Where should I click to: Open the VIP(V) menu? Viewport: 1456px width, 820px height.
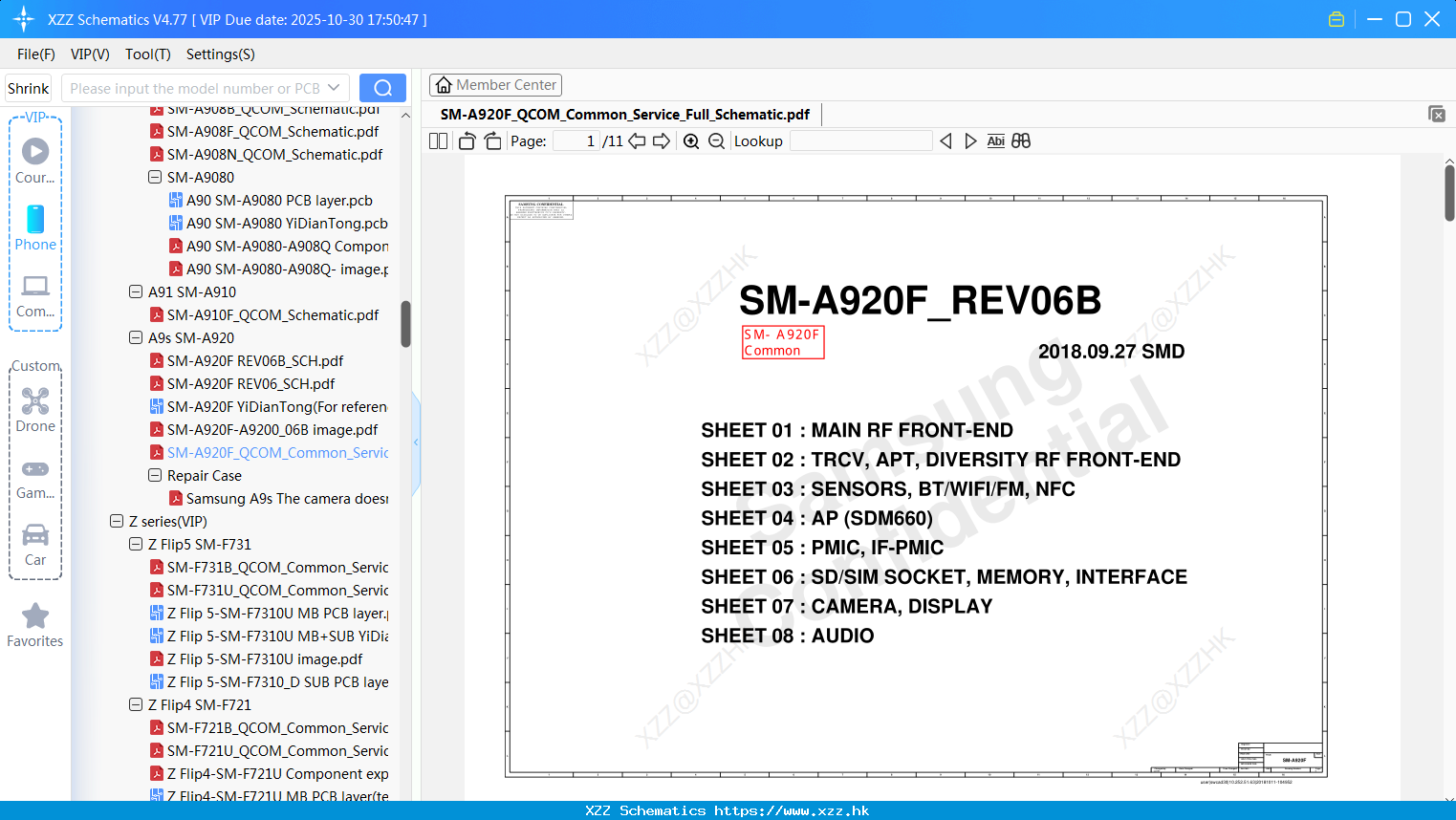pos(90,54)
